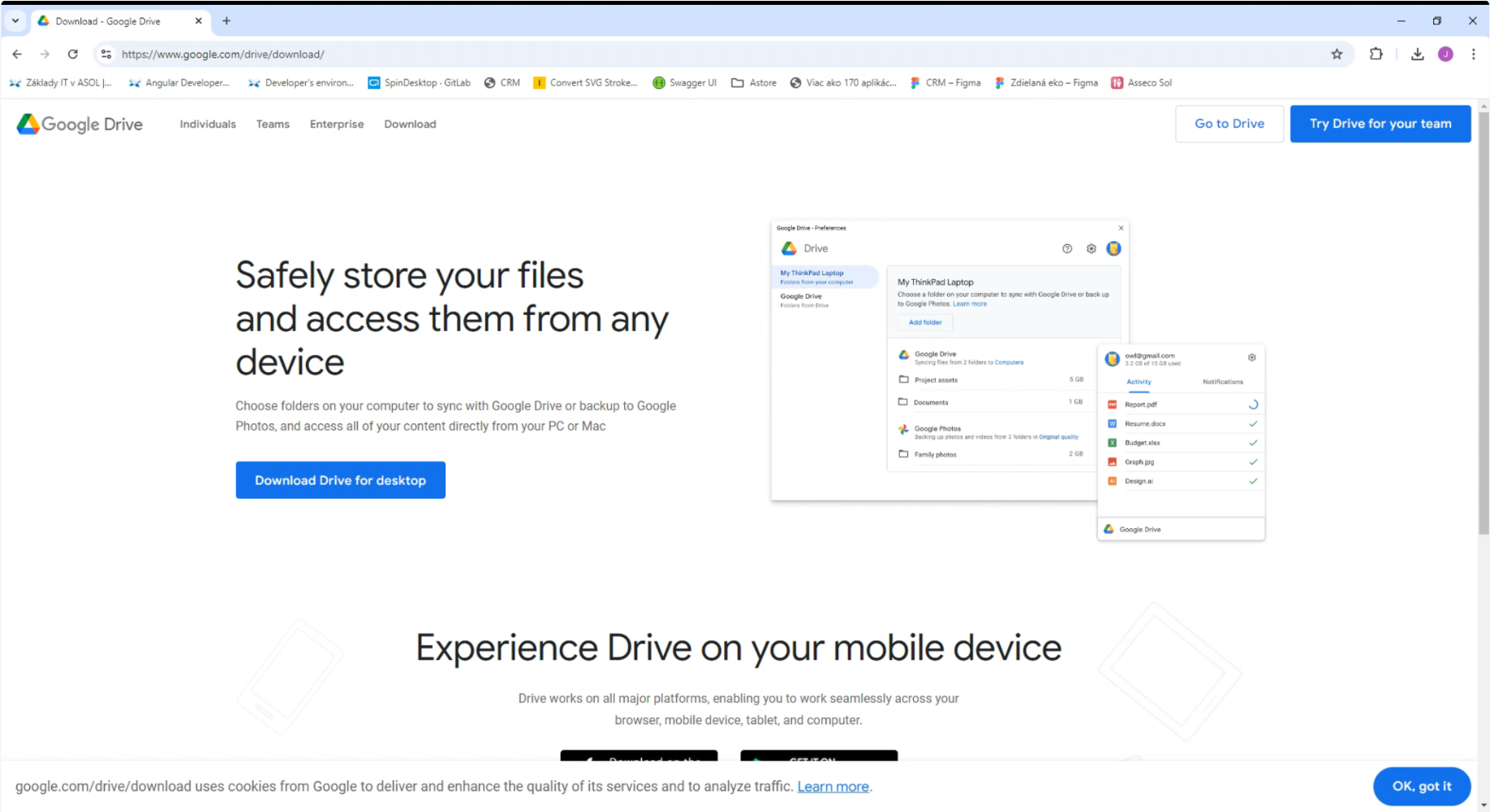Open the Individuals nav item
Viewport: 1490px width, 812px height.
coord(208,124)
